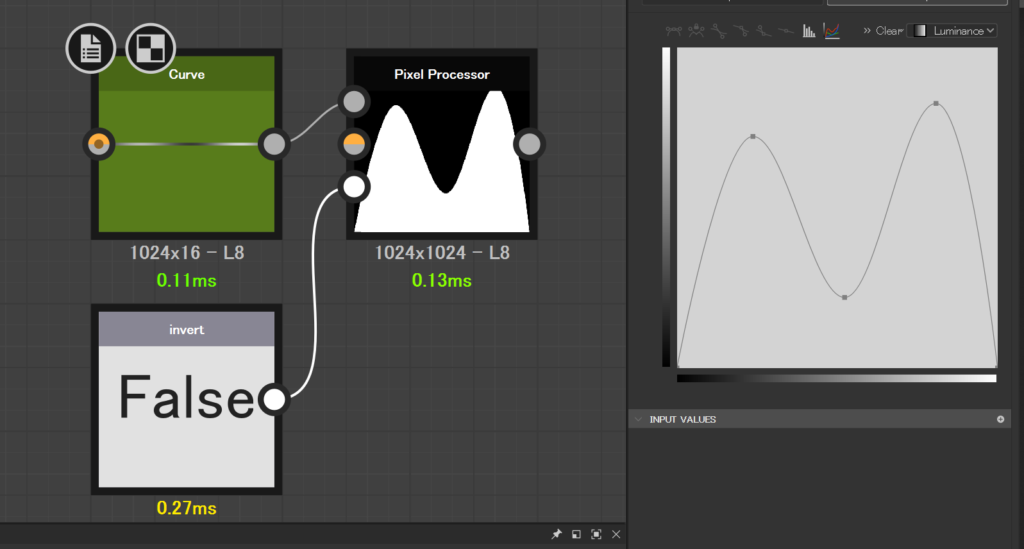
Task: Toggle the RGB curves overlay icon
Action: (832, 31)
